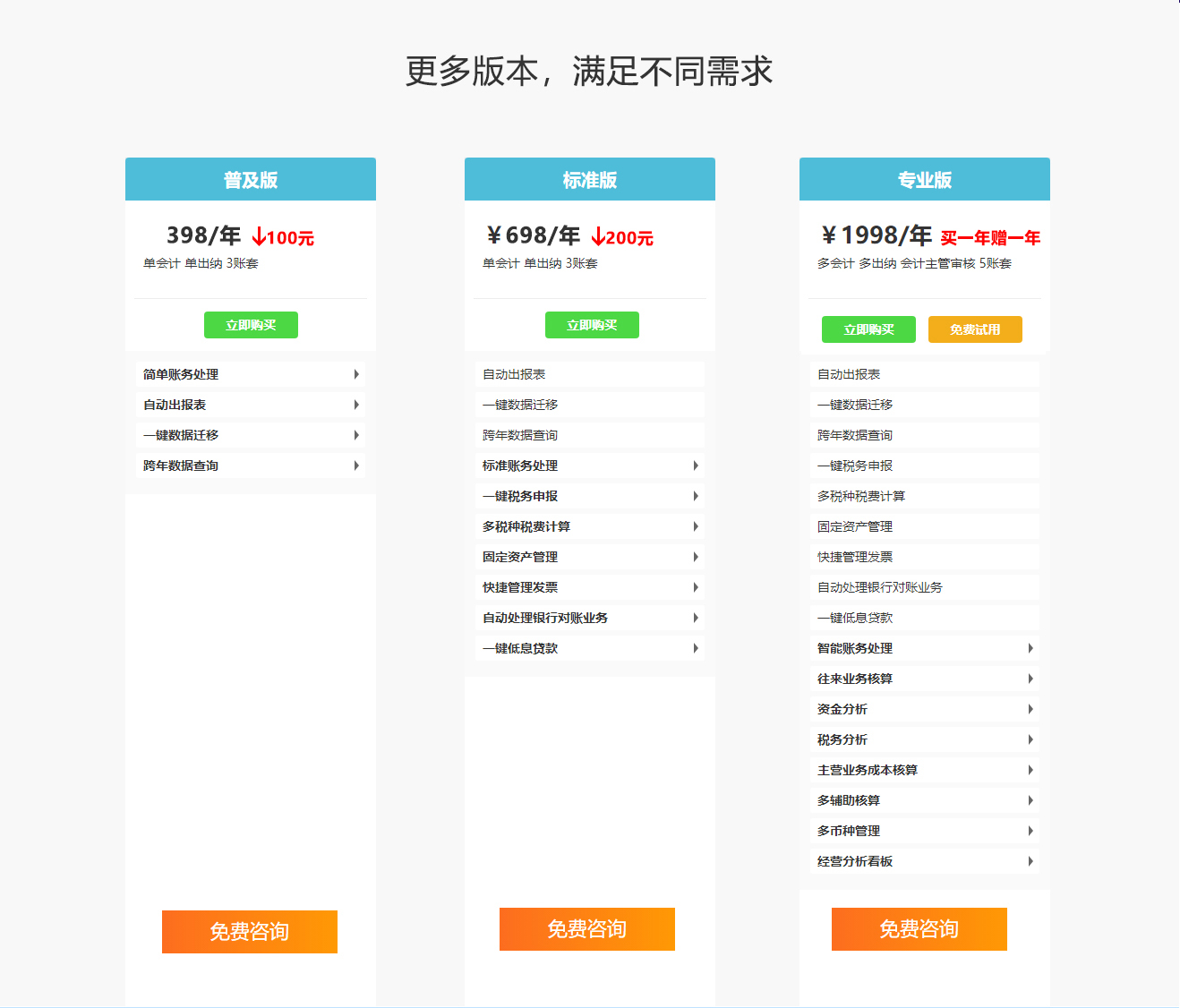
Task: Click 多税种税费计算 row in 专业版
Action: tap(925, 496)
